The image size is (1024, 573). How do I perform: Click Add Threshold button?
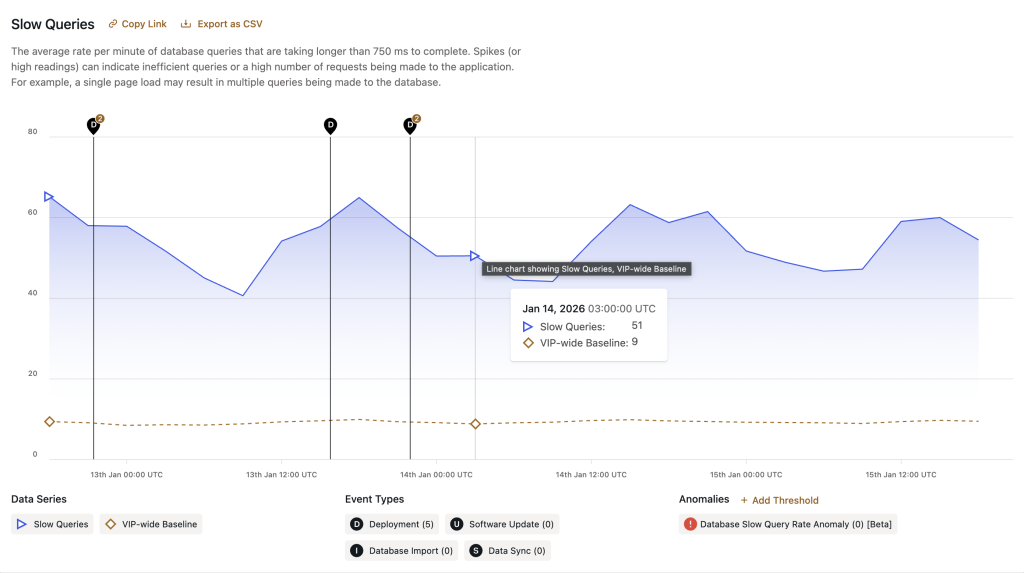779,500
